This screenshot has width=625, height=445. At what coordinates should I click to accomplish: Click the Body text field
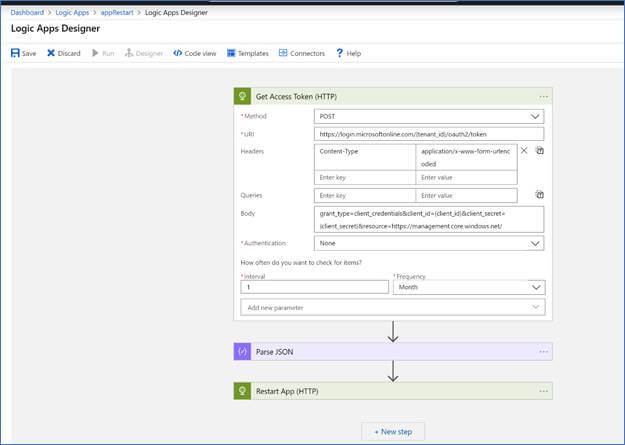pos(429,219)
